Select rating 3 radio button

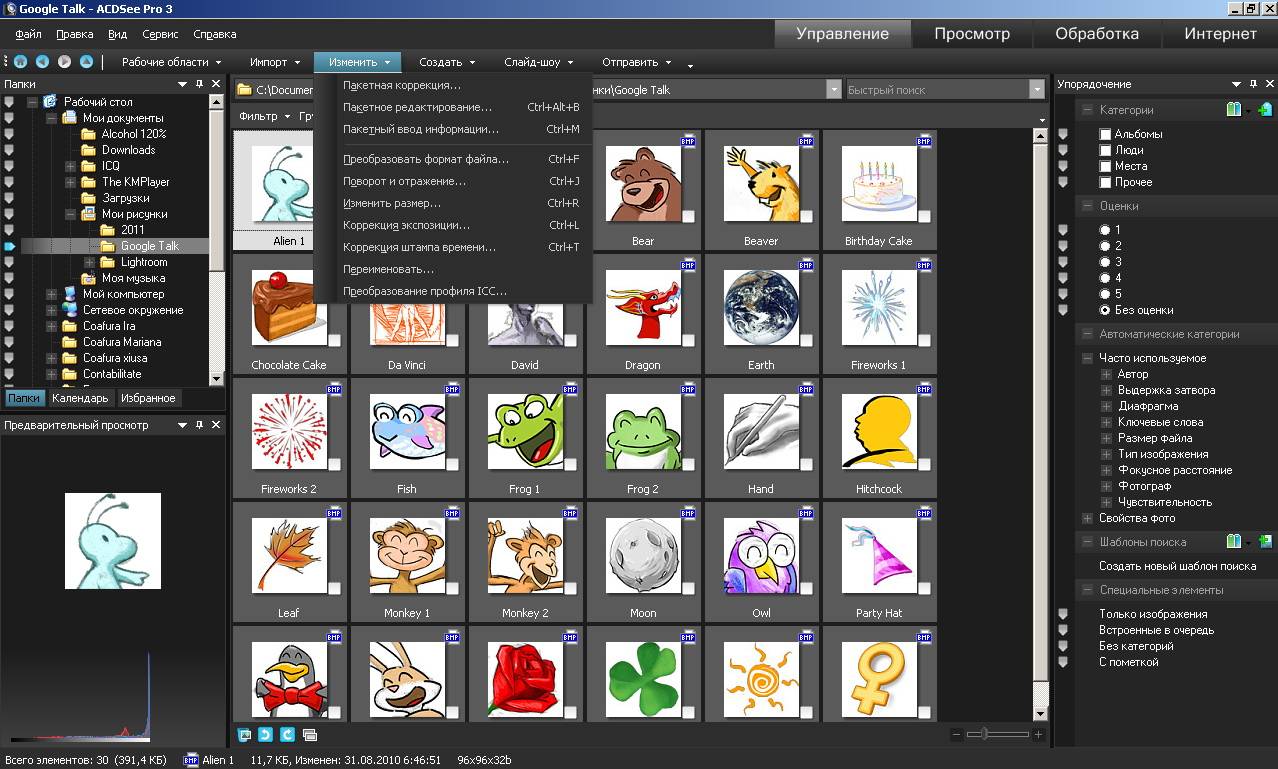(1105, 262)
